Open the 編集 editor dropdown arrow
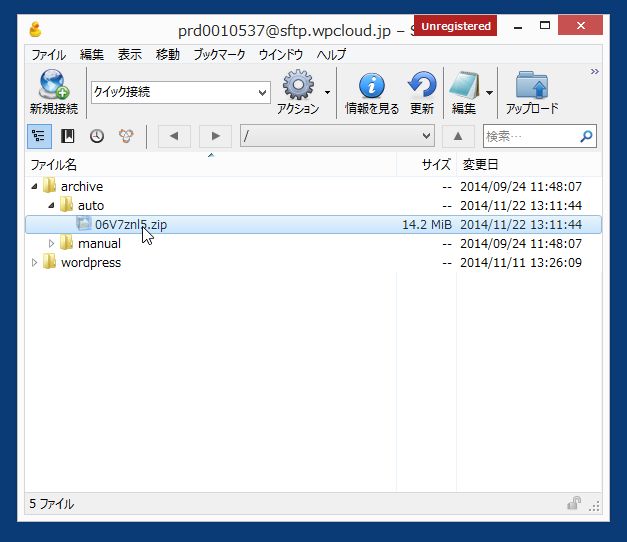The height and width of the screenshot is (542, 627). click(x=489, y=92)
